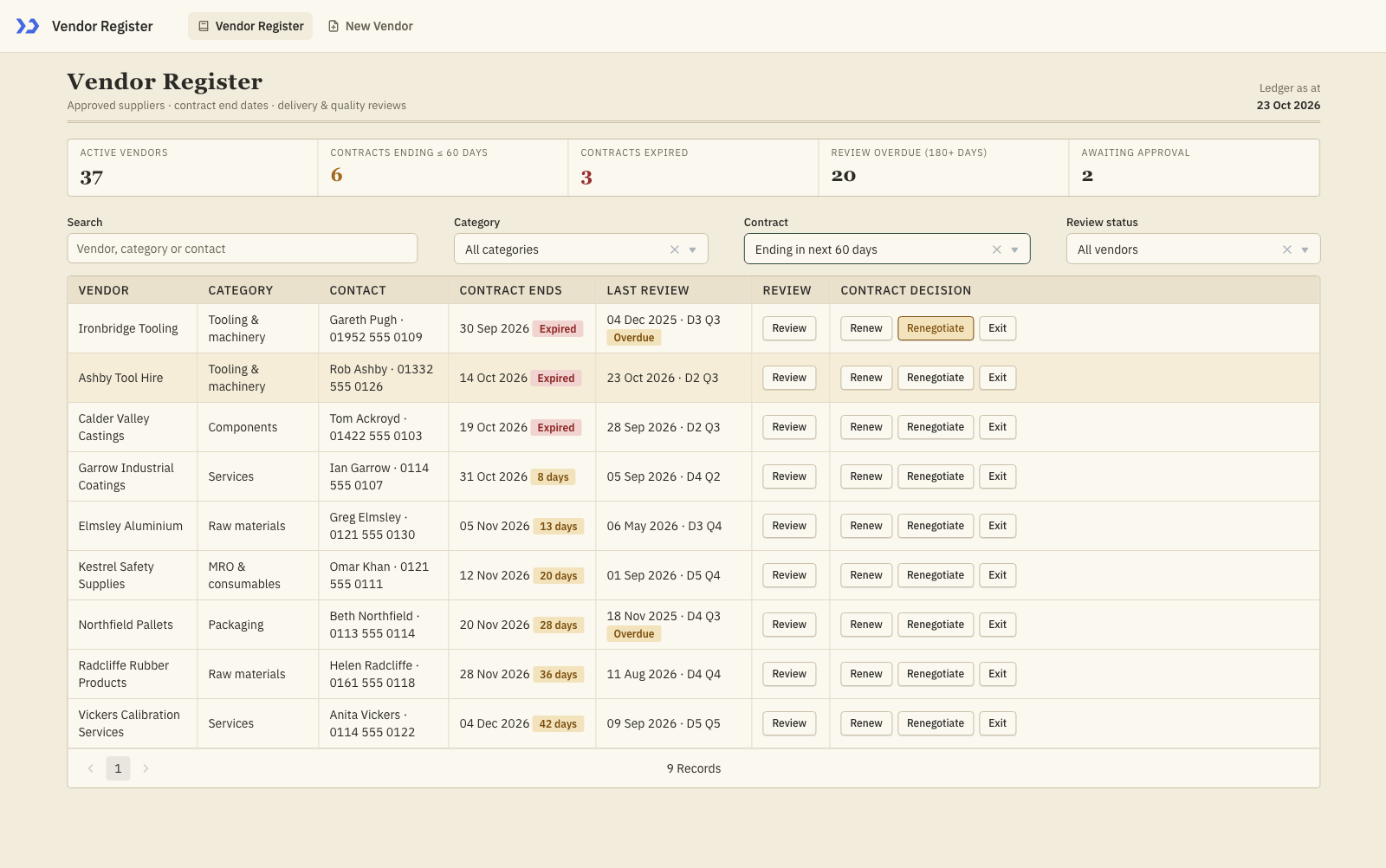Expand the Contract filter dropdown arrow

pyautogui.click(x=1015, y=249)
